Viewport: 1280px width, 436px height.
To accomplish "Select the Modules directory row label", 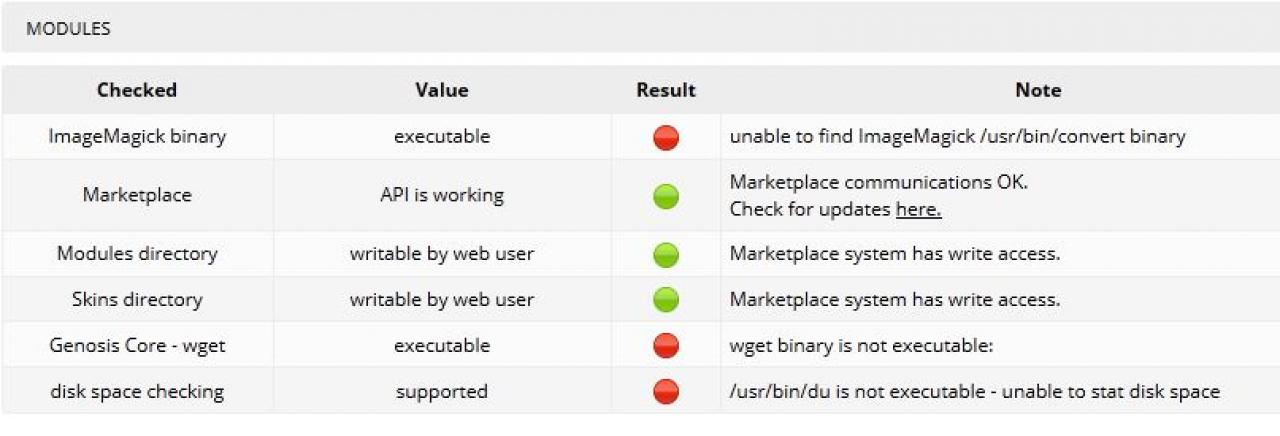I will pyautogui.click(x=137, y=254).
